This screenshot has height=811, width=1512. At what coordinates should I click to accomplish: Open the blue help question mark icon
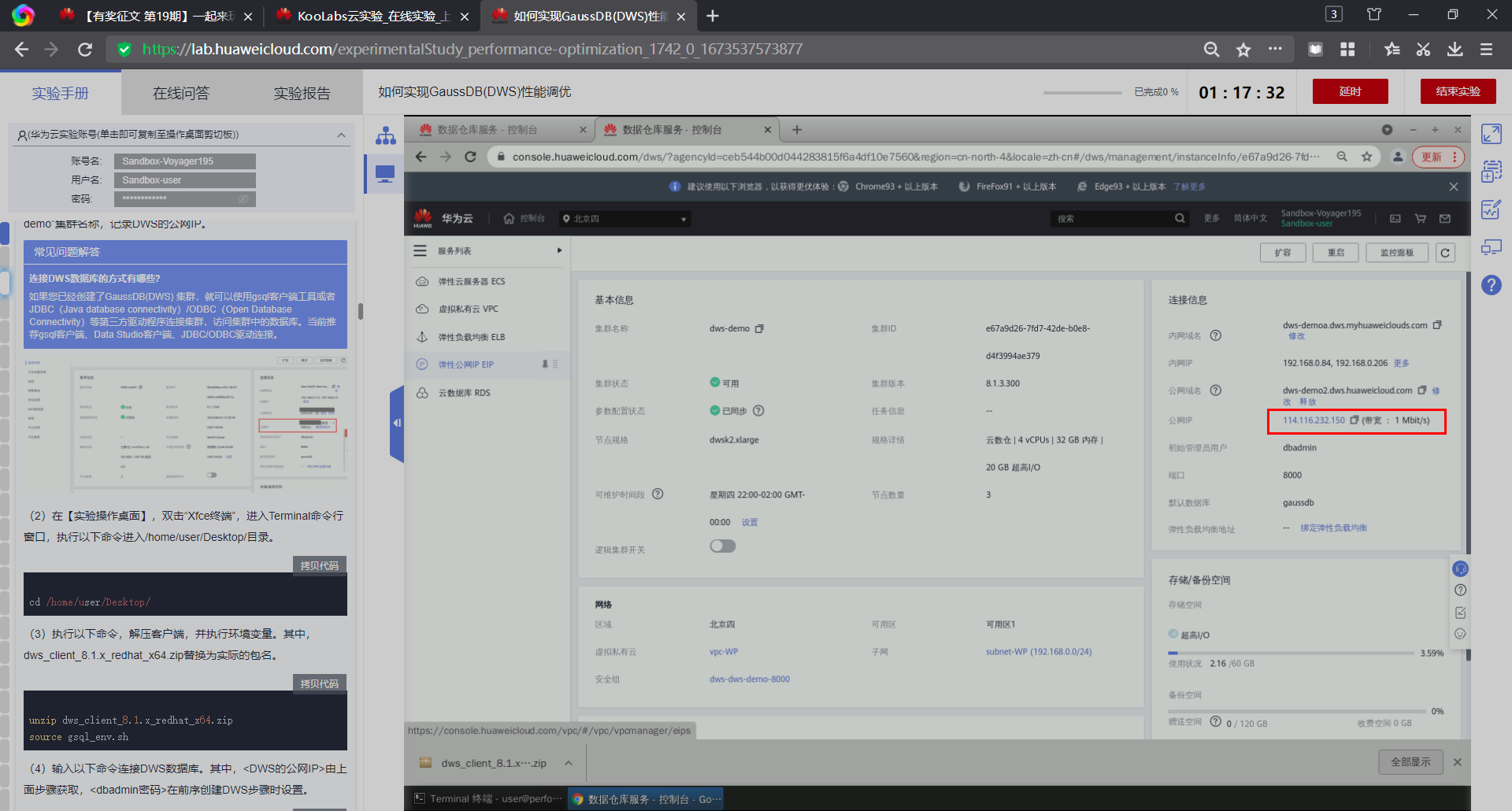click(1491, 285)
